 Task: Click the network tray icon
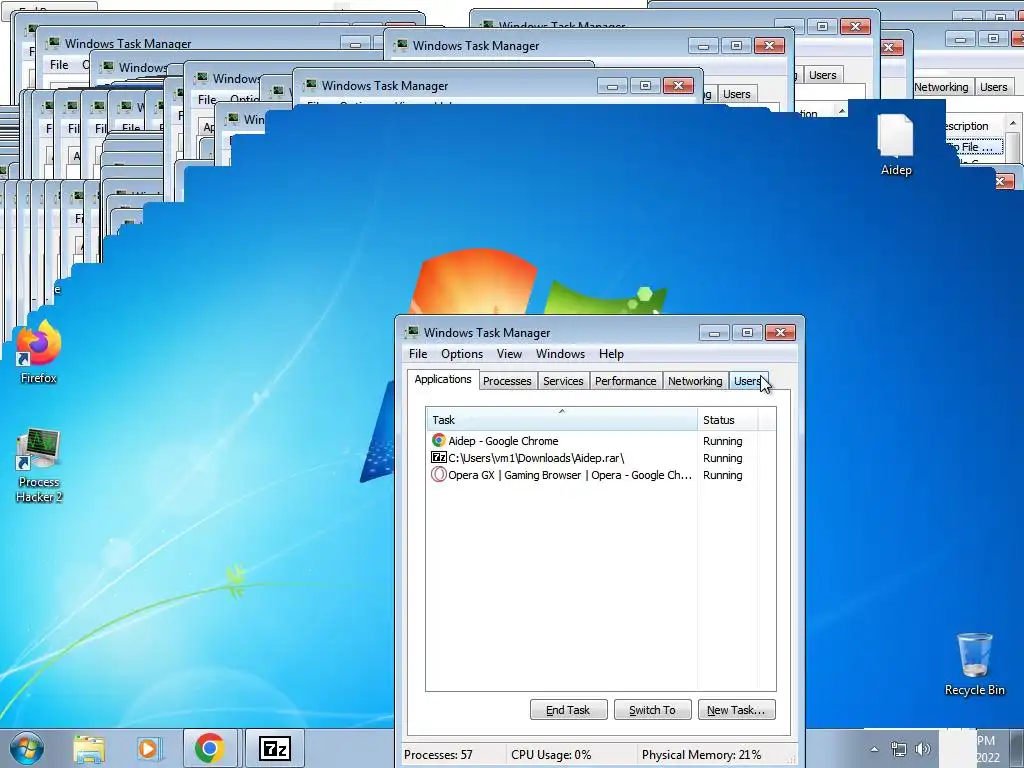(899, 749)
